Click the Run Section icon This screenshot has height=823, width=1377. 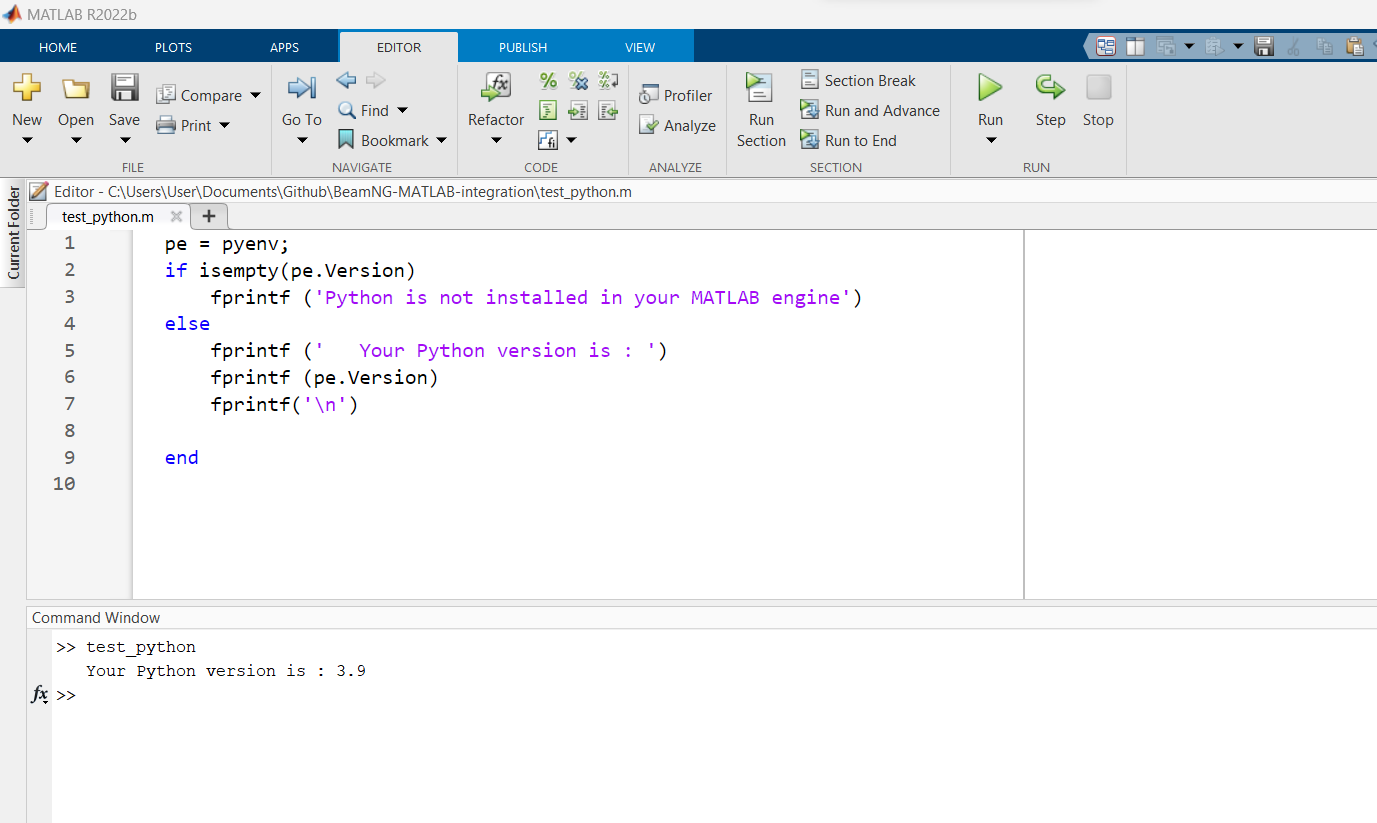pos(760,88)
